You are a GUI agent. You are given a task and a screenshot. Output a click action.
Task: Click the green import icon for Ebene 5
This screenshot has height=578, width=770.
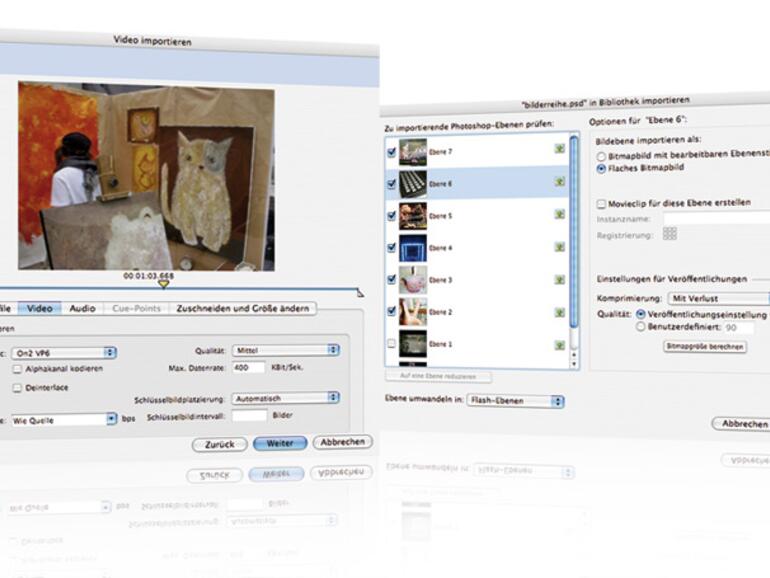[x=559, y=214]
